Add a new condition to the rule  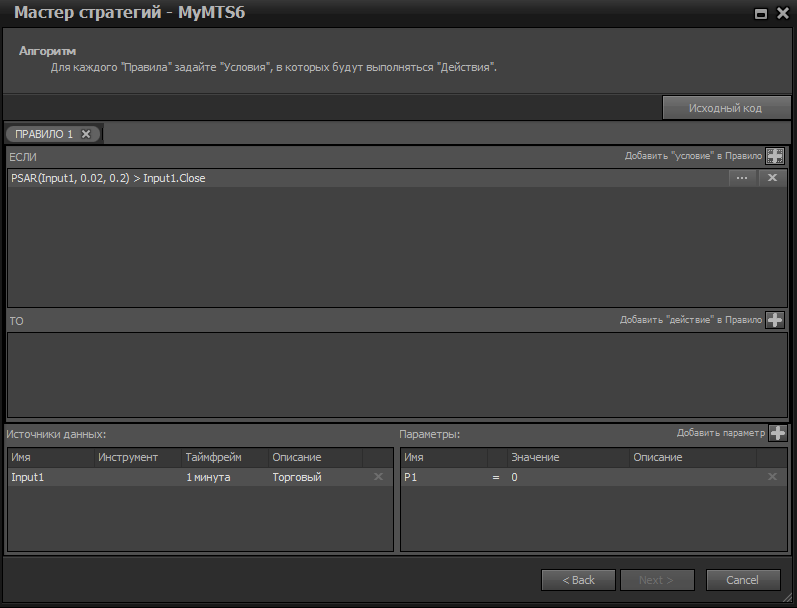click(x=774, y=156)
